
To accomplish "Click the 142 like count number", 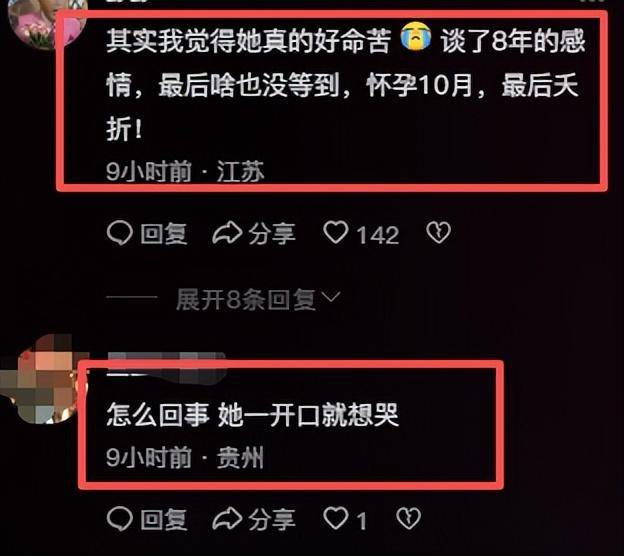I will click(x=378, y=235).
